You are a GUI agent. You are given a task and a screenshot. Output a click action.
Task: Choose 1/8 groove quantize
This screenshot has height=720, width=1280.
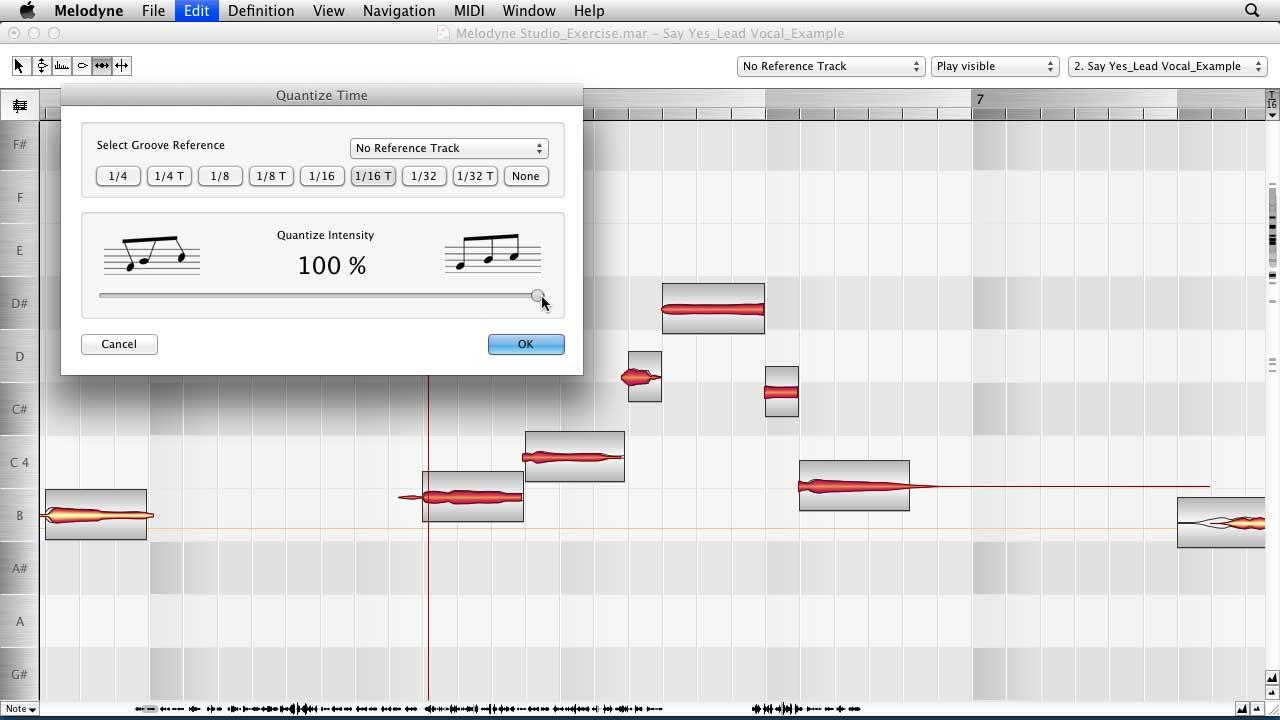(x=220, y=176)
